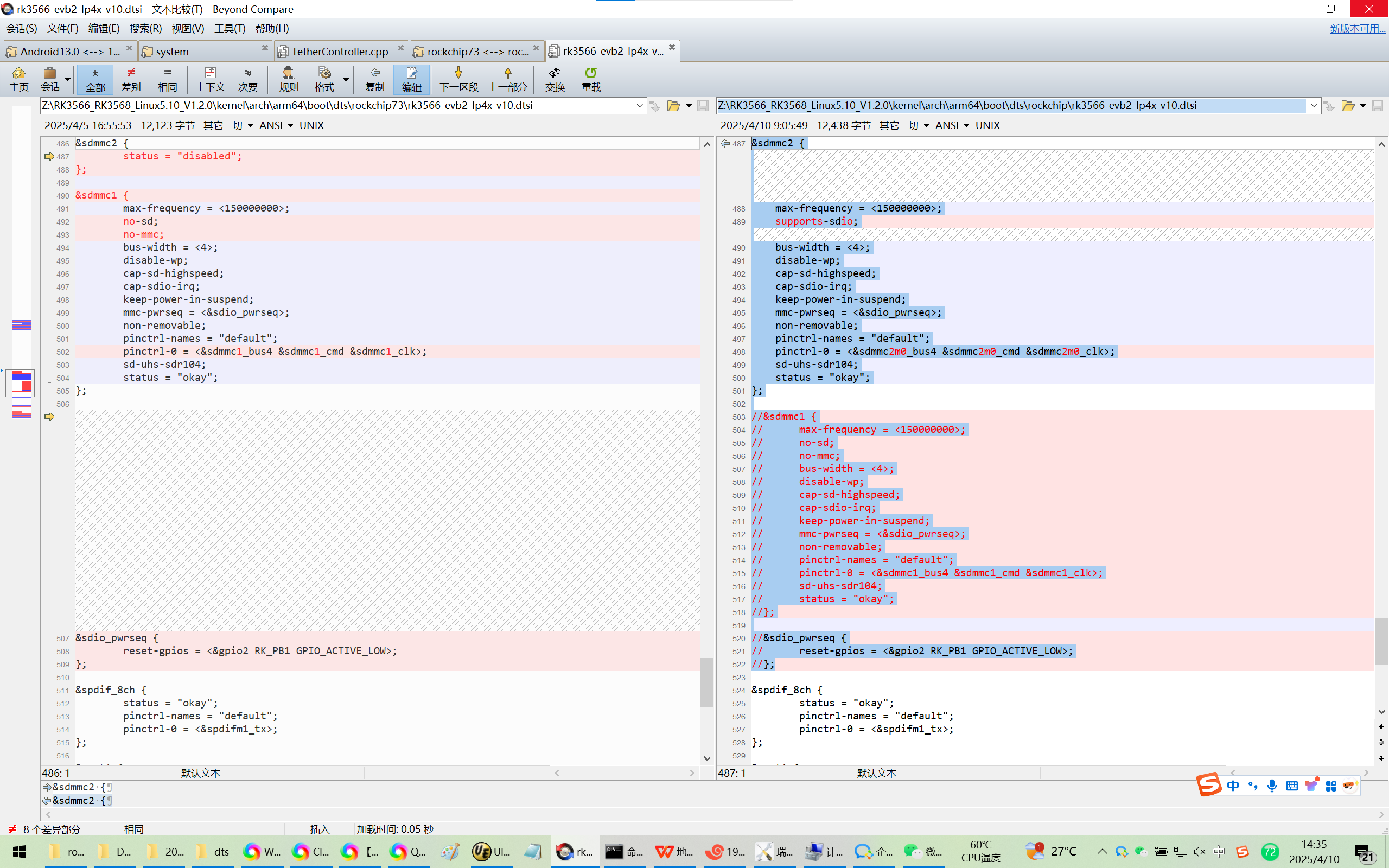Toggle Show Differences (差别) filter
This screenshot has width=1389, height=868.
(x=131, y=79)
